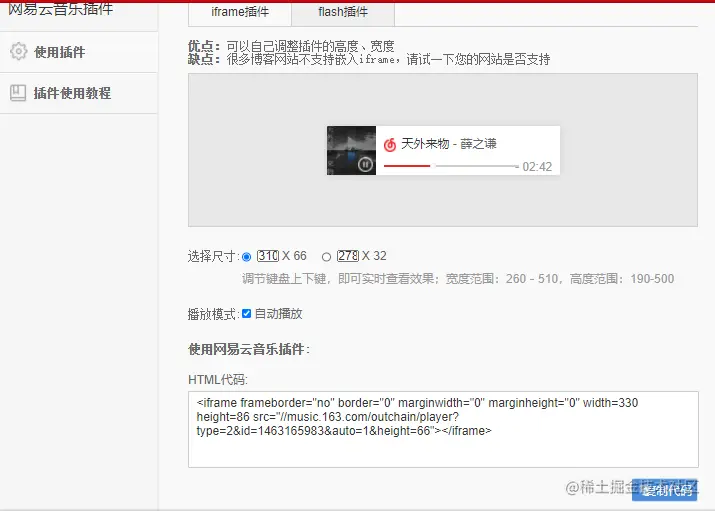Viewport: 715px width, 511px height.
Task: Open the 插件使用教程 book icon
Action: point(18,93)
